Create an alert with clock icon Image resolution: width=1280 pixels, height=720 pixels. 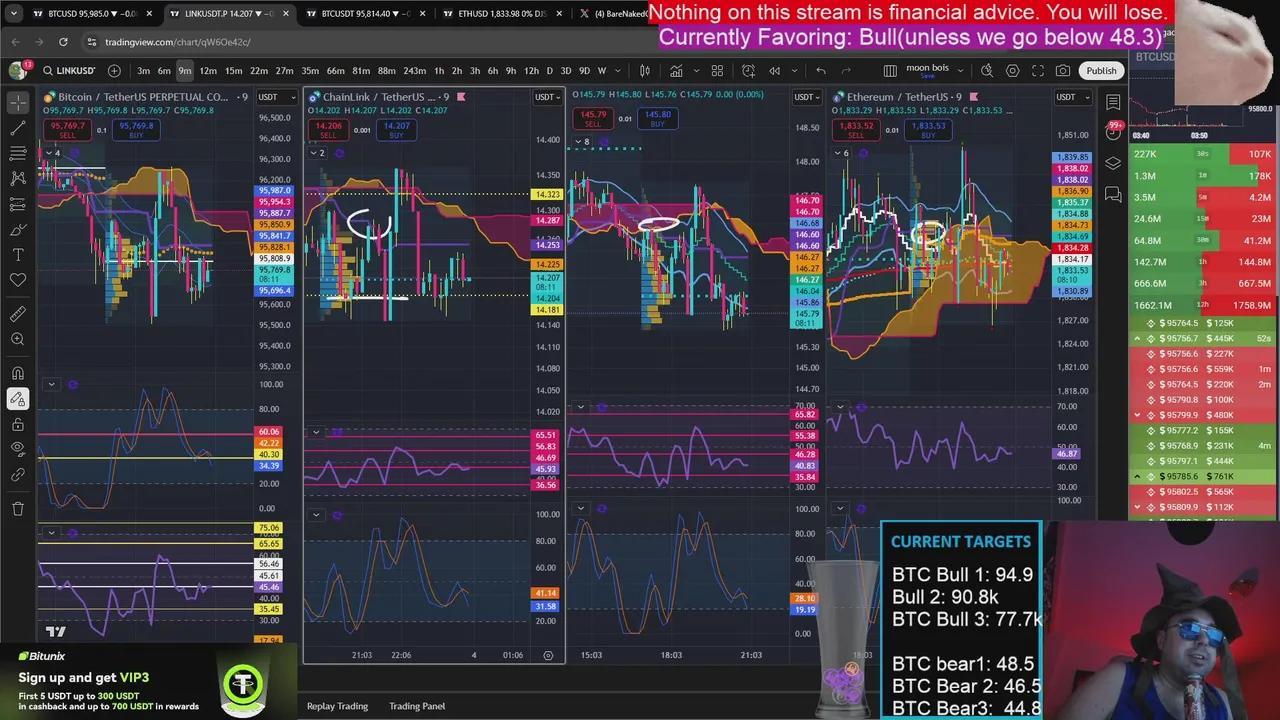(x=748, y=71)
